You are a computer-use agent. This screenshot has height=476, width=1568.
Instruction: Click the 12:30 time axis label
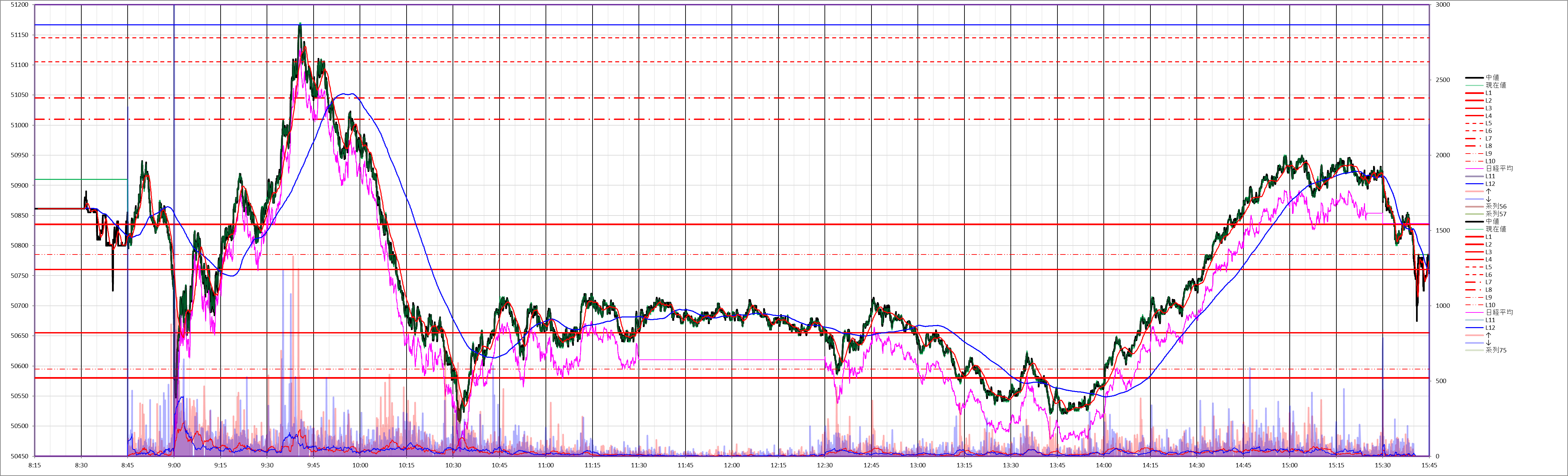pyautogui.click(x=825, y=466)
